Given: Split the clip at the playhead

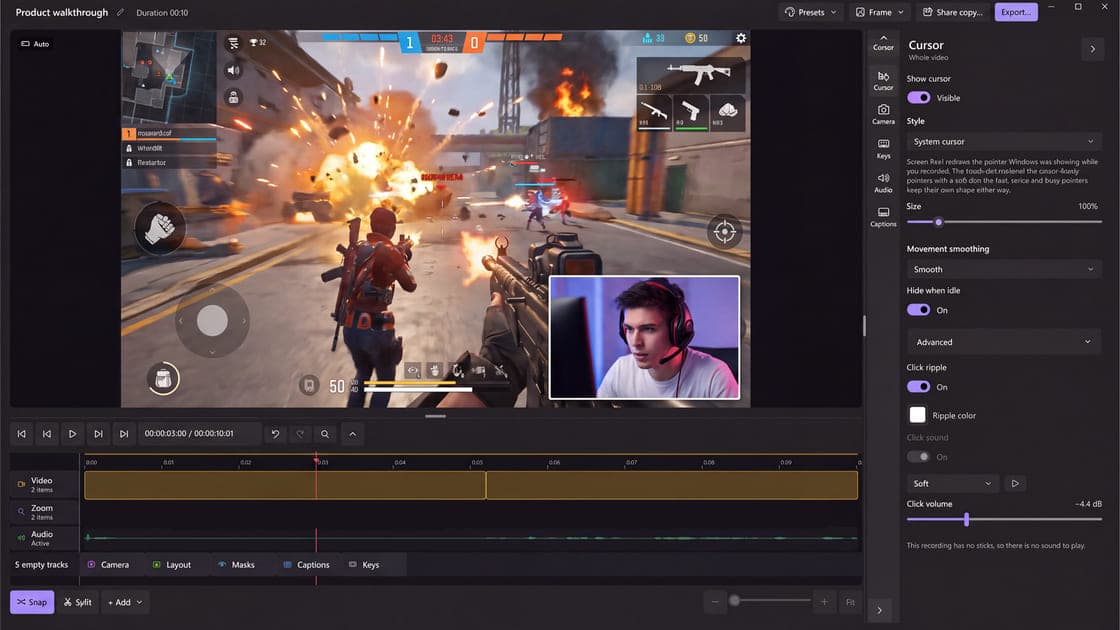Looking at the screenshot, I should 77,602.
